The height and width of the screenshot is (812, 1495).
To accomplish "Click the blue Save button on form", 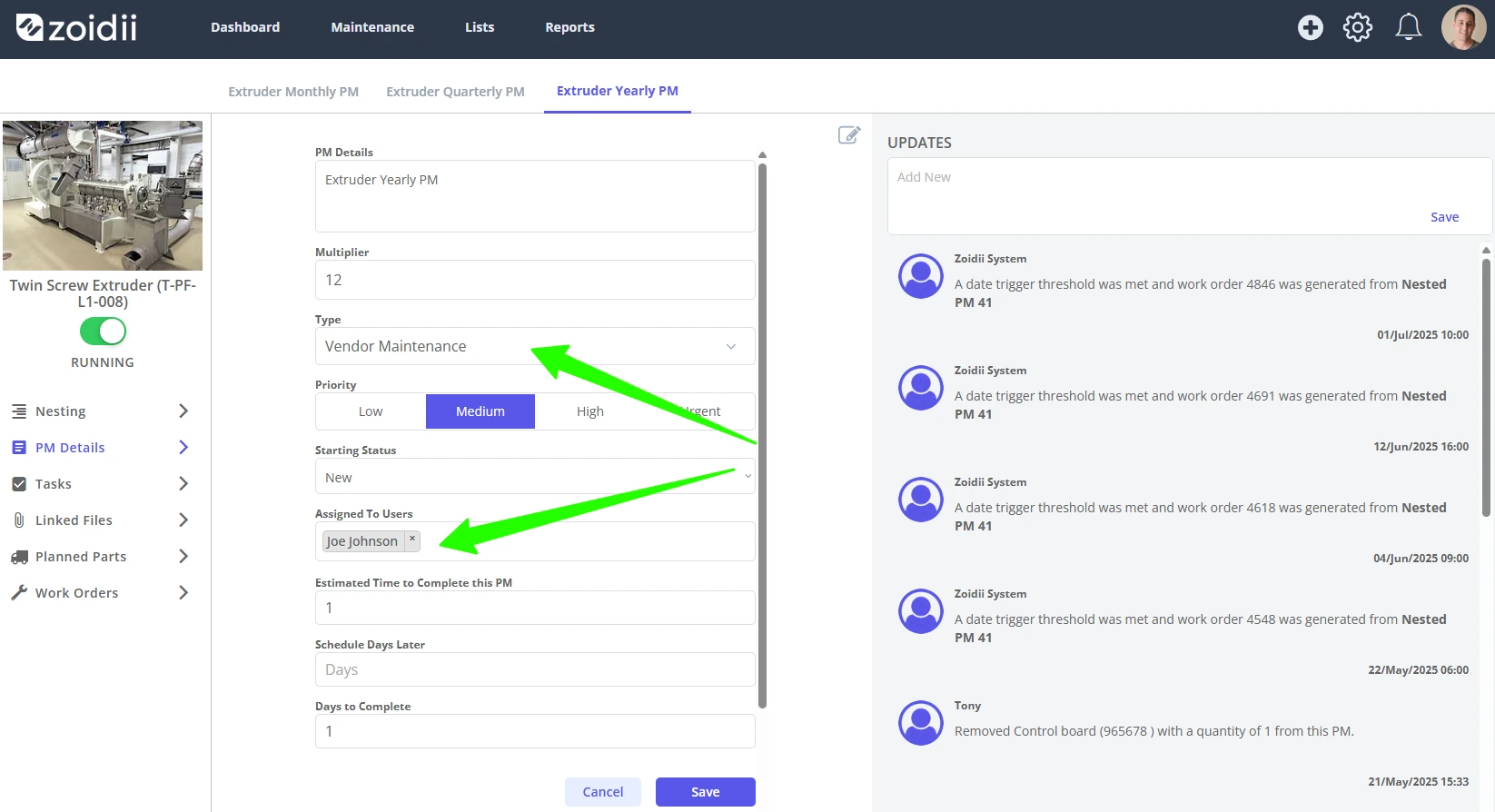I will [x=706, y=792].
